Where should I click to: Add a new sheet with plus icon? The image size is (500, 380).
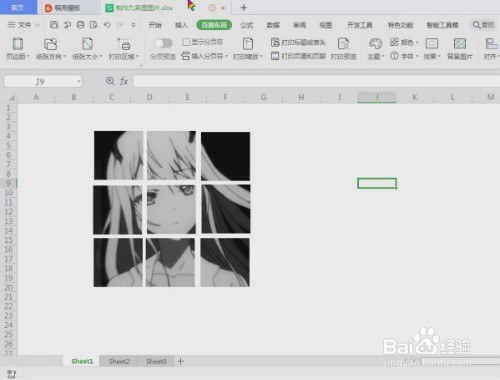pyautogui.click(x=181, y=361)
